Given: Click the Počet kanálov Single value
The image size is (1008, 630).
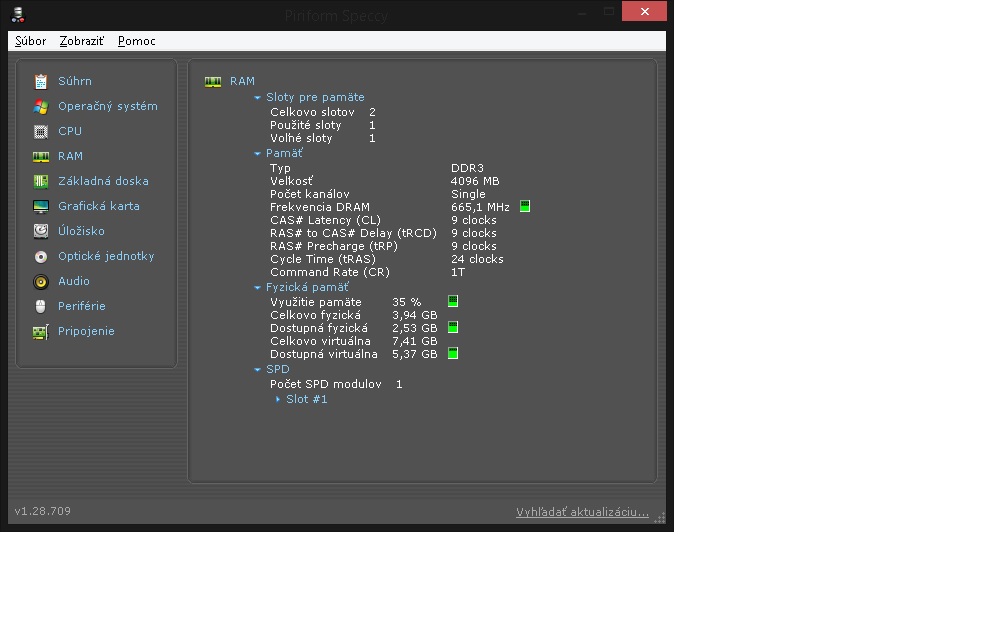Looking at the screenshot, I should click(x=468, y=194).
